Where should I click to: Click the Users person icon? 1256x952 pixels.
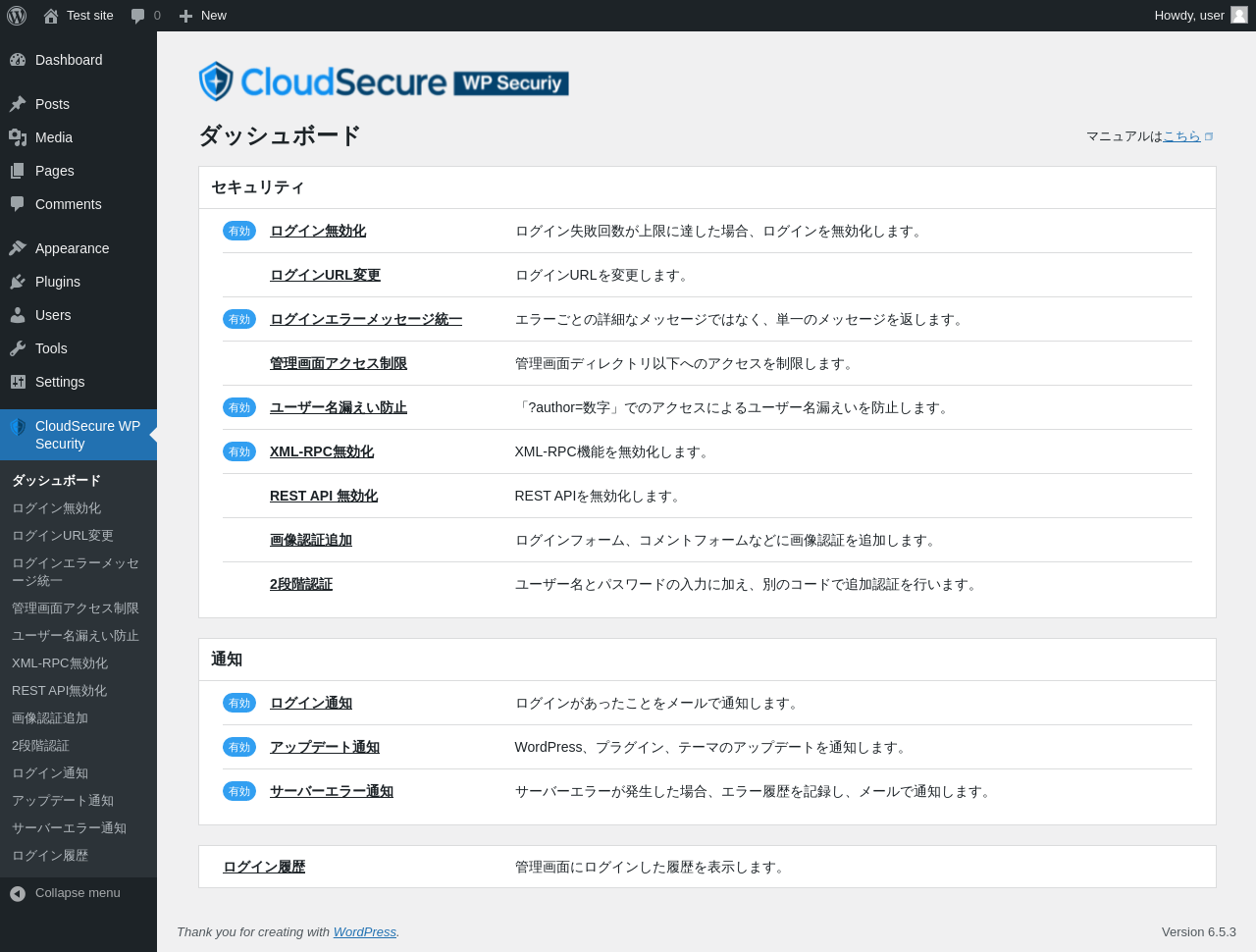tap(18, 315)
